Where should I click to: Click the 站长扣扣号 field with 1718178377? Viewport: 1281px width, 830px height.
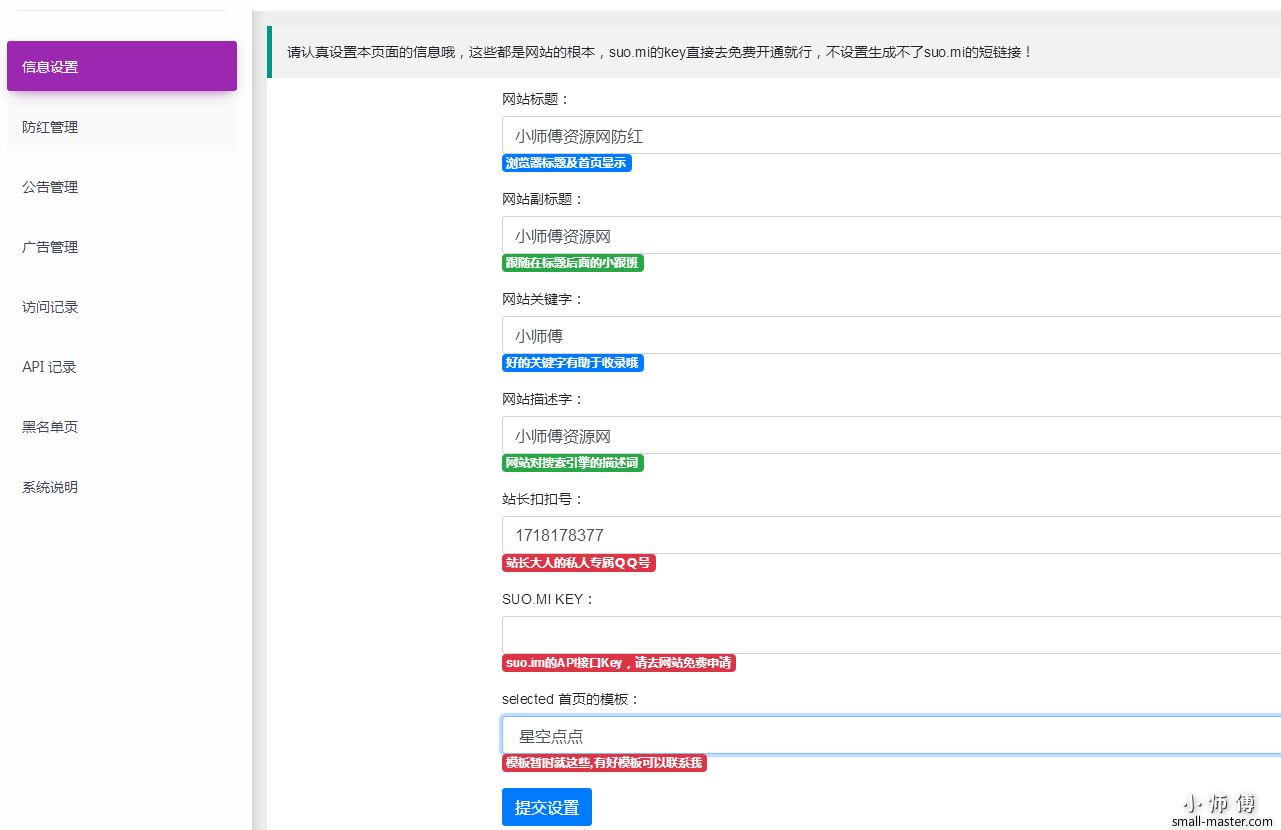tap(891, 535)
